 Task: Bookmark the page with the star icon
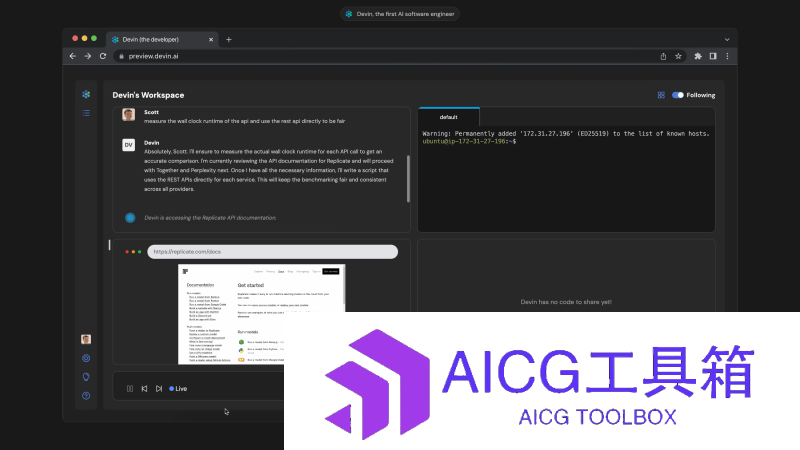[678, 56]
